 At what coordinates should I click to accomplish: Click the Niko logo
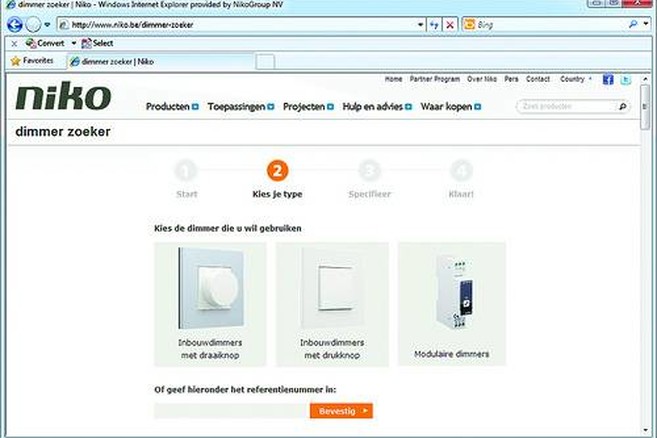click(x=63, y=98)
